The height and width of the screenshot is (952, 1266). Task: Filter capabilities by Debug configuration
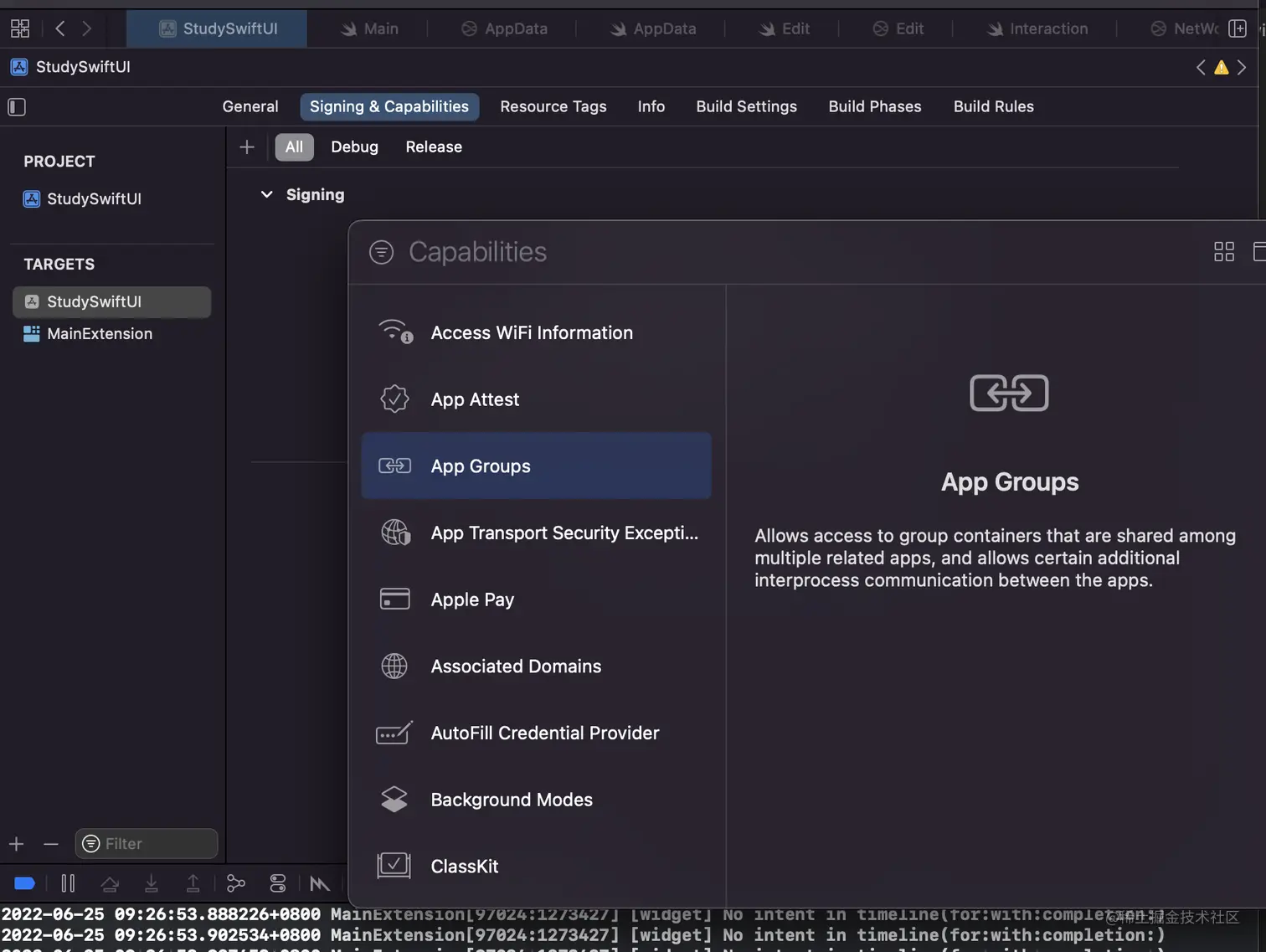[x=354, y=147]
